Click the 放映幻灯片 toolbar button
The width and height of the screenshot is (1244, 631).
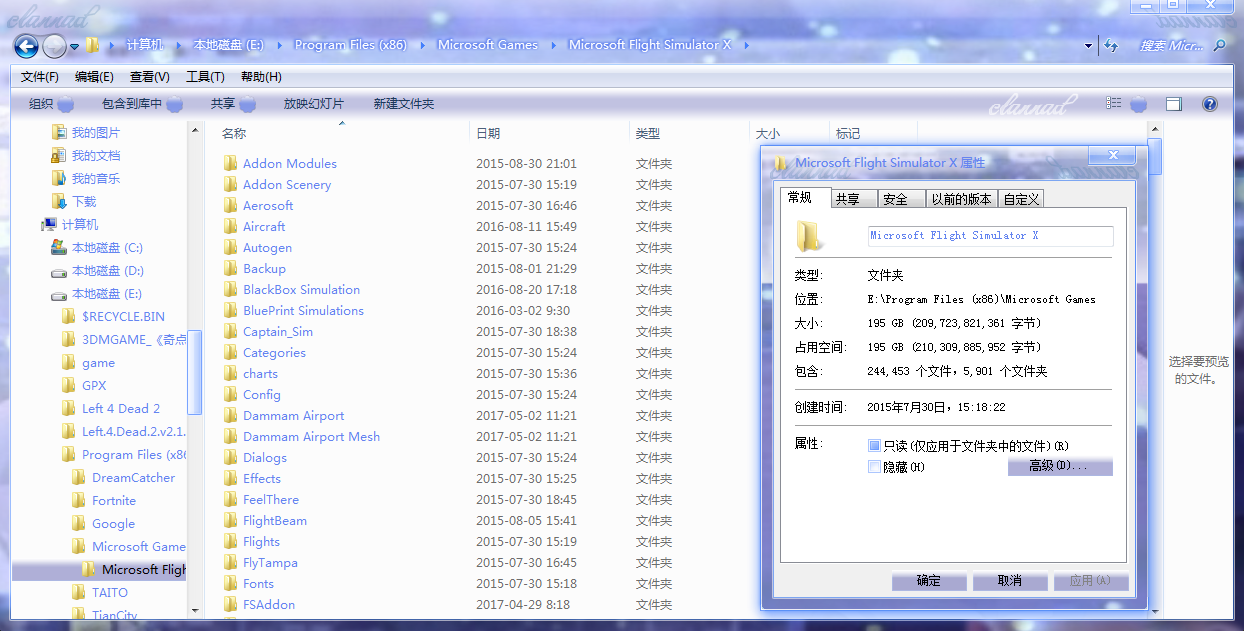click(313, 104)
